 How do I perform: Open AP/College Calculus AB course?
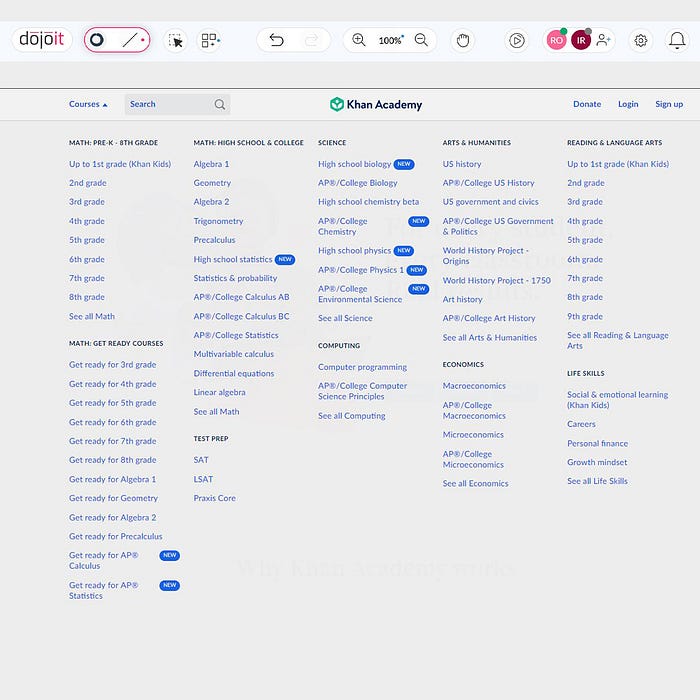(x=241, y=297)
